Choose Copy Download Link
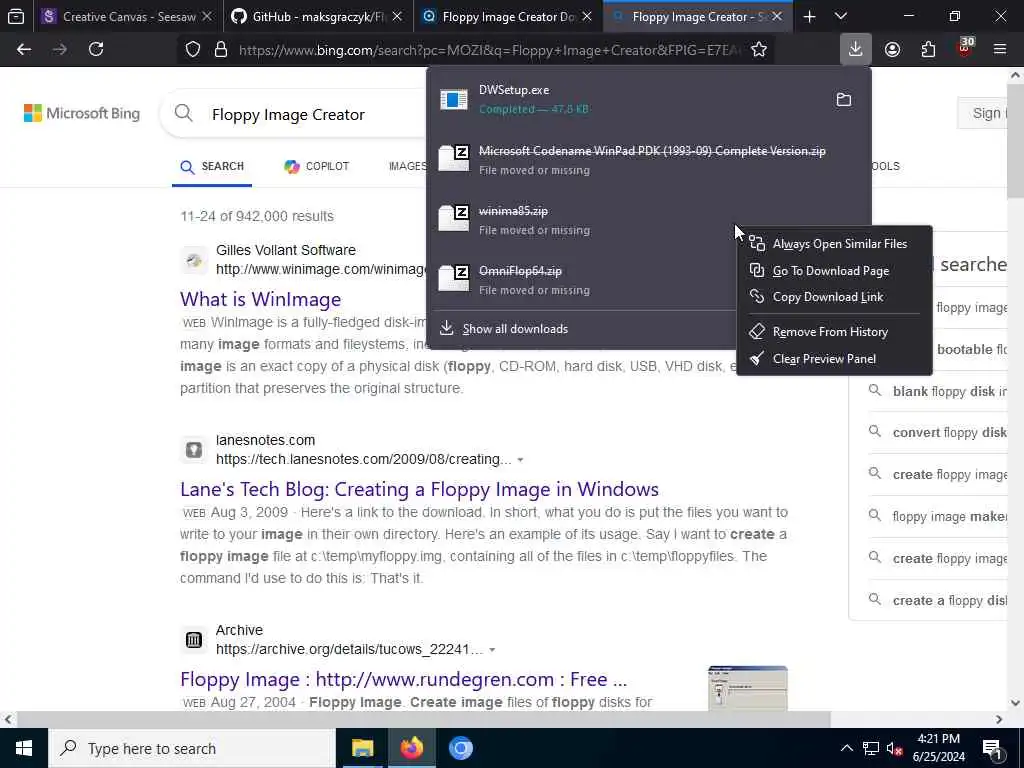Viewport: 1024px width, 768px height. pyautogui.click(x=834, y=296)
